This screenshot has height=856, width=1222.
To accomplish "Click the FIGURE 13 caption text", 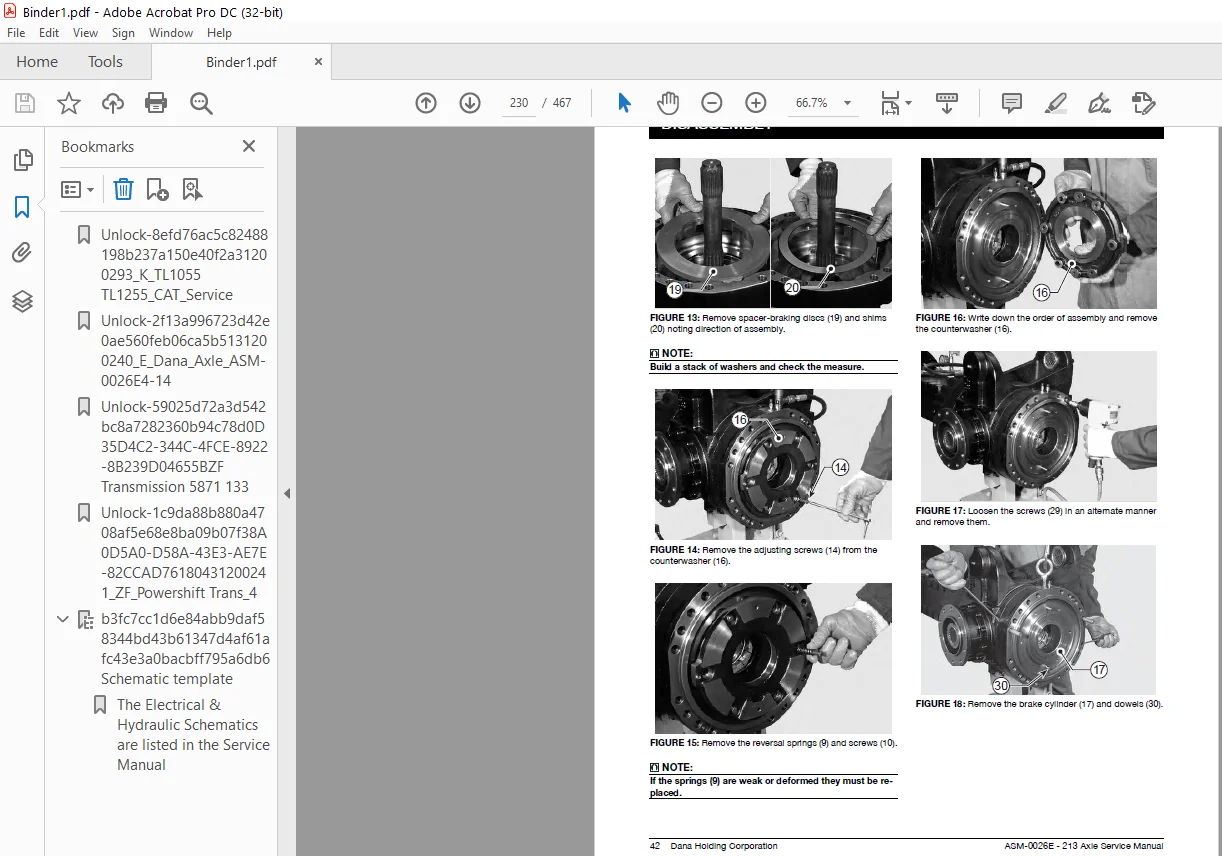I will [768, 323].
